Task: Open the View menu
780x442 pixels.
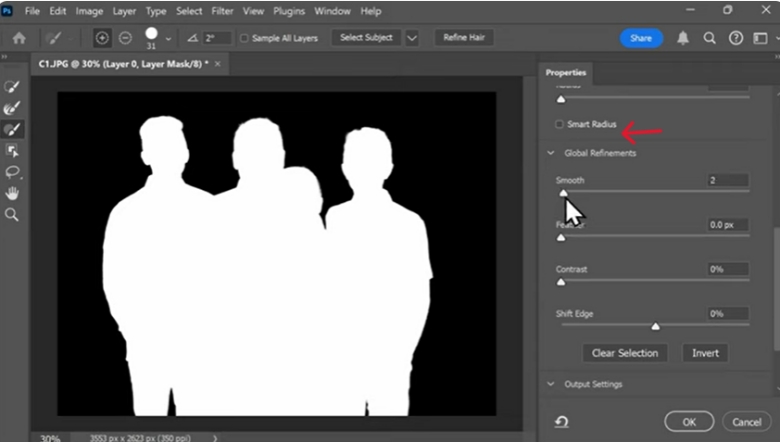Action: click(x=253, y=11)
